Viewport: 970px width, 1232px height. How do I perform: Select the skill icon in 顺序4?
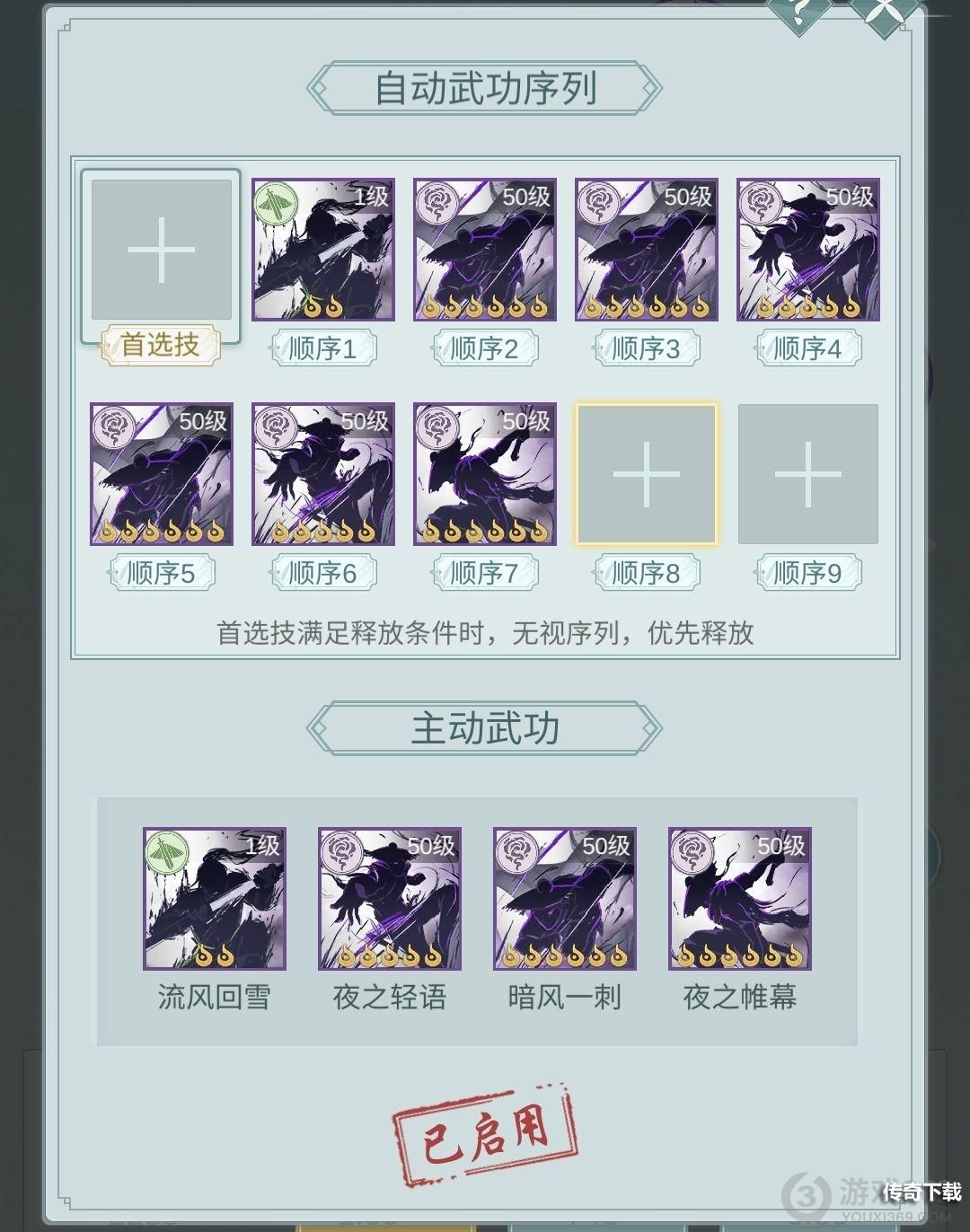pos(808,250)
